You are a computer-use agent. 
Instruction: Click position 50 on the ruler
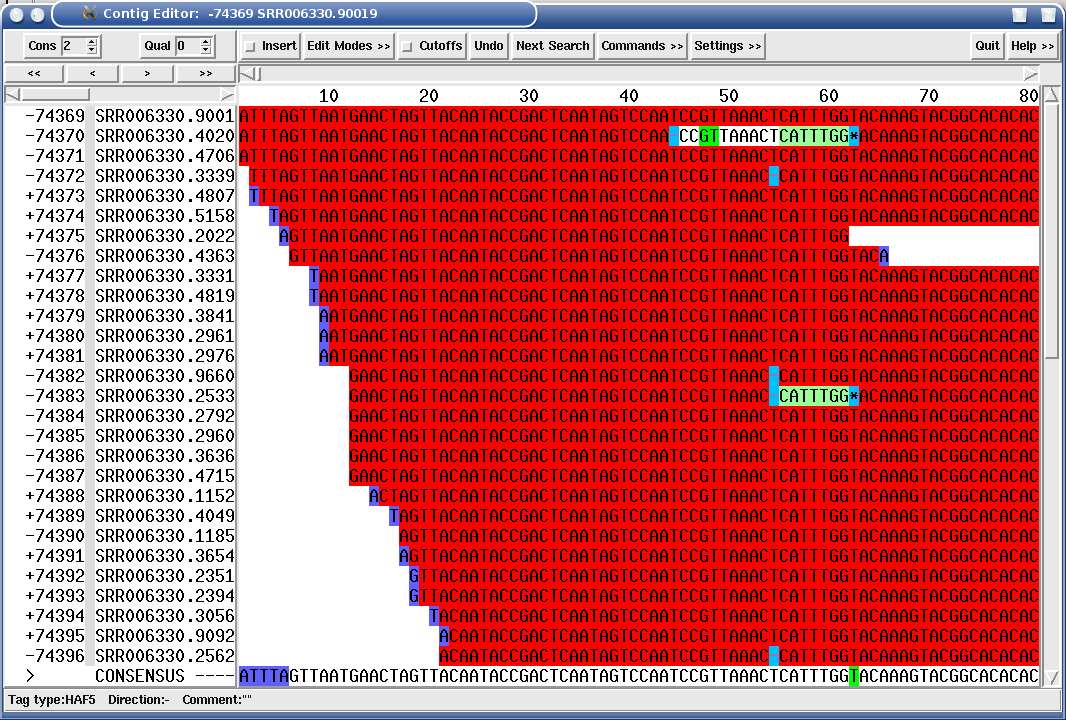[728, 96]
